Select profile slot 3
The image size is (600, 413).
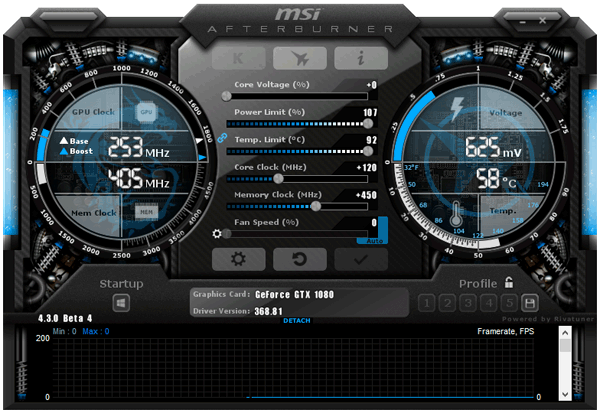[x=468, y=304]
